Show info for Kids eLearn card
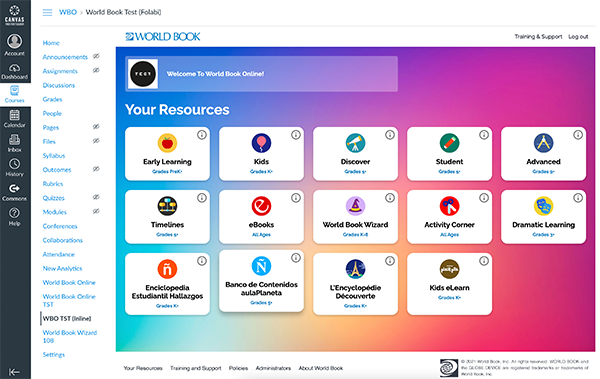600x379 pixels. pyautogui.click(x=484, y=261)
